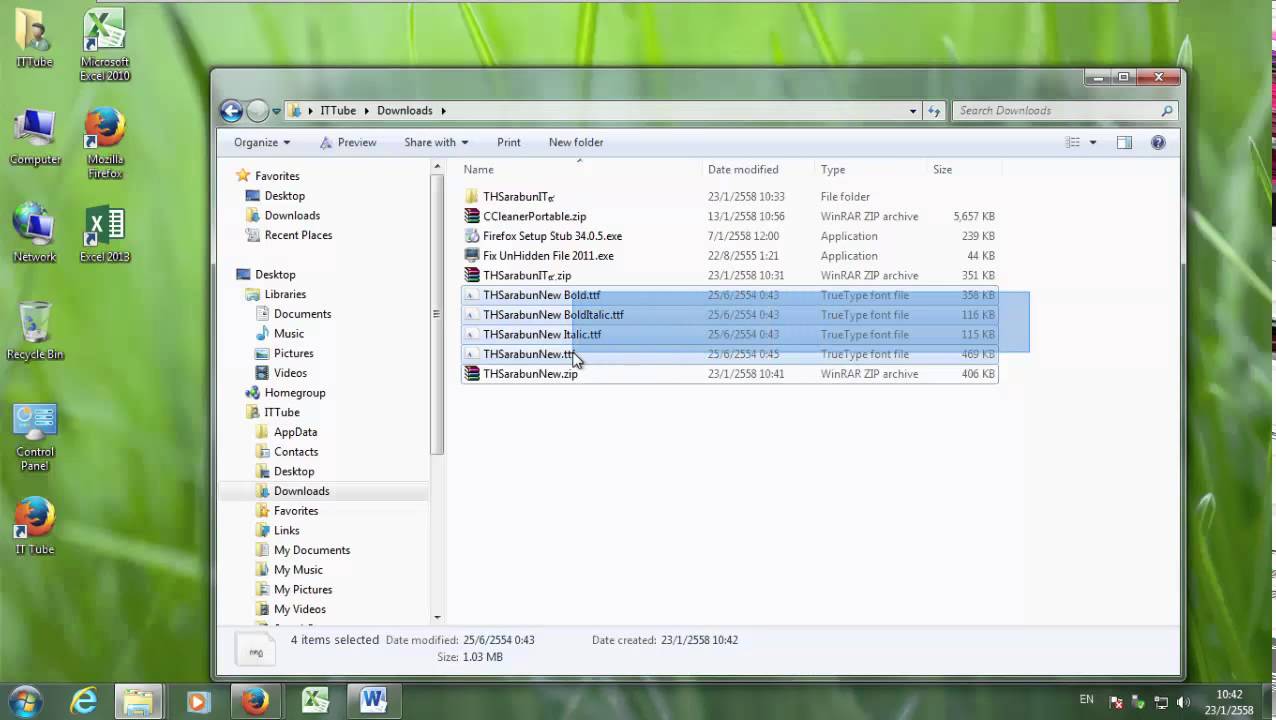Screen dimensions: 1276x720
Task: Select Firefox Setup Stub 34.0.5.exe icon
Action: [x=472, y=236]
